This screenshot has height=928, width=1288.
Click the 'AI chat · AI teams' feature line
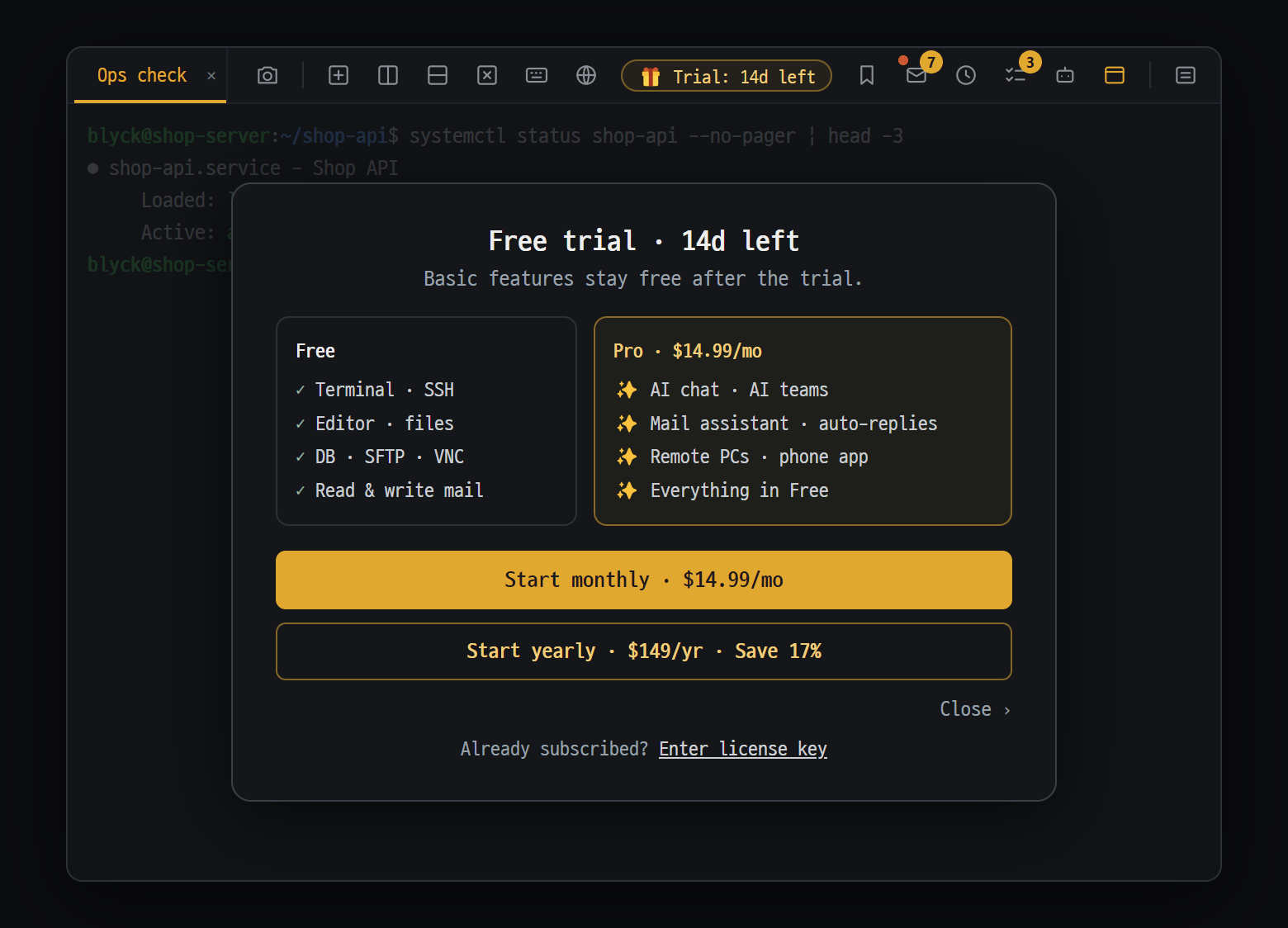point(739,390)
